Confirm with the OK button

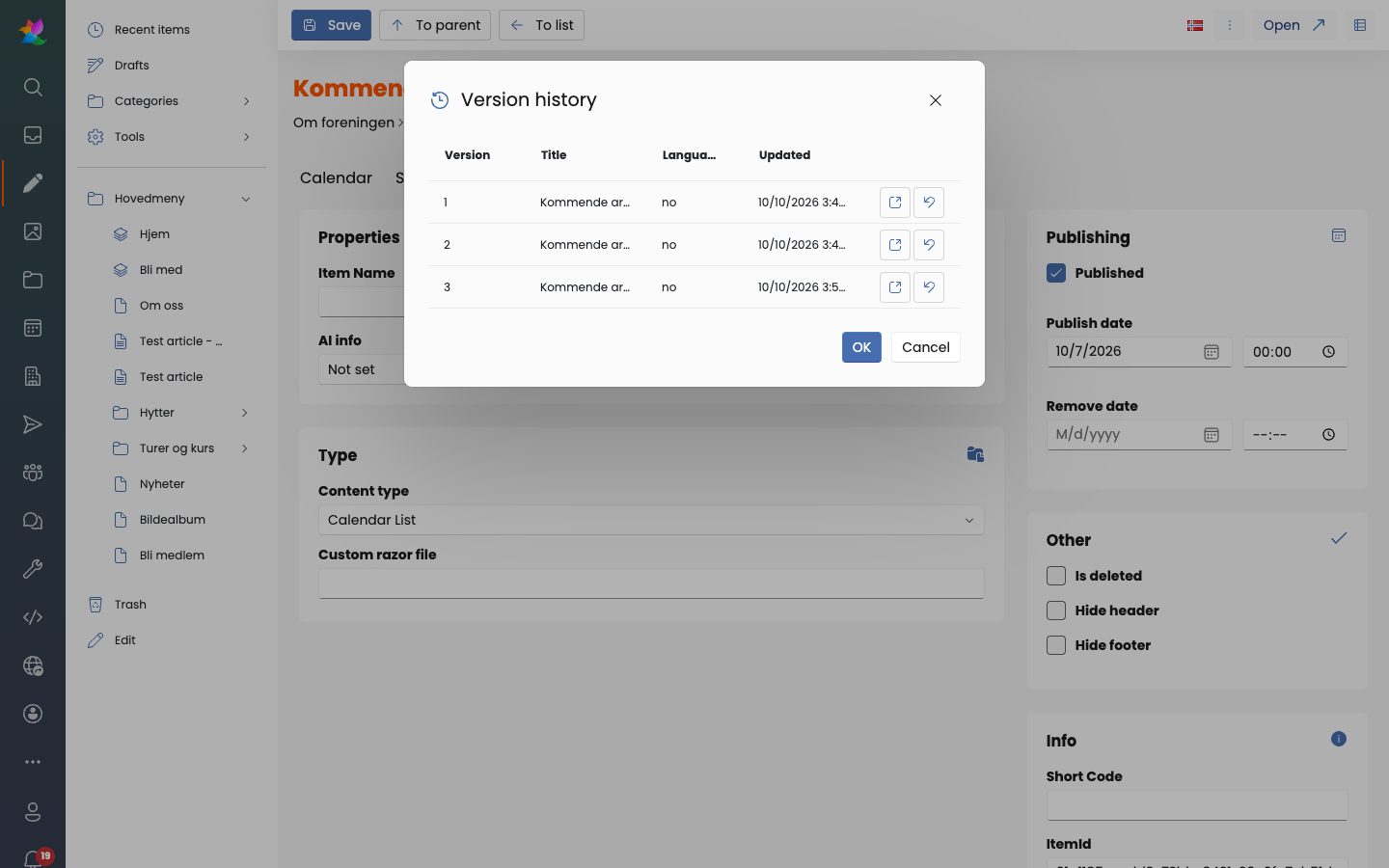(861, 347)
